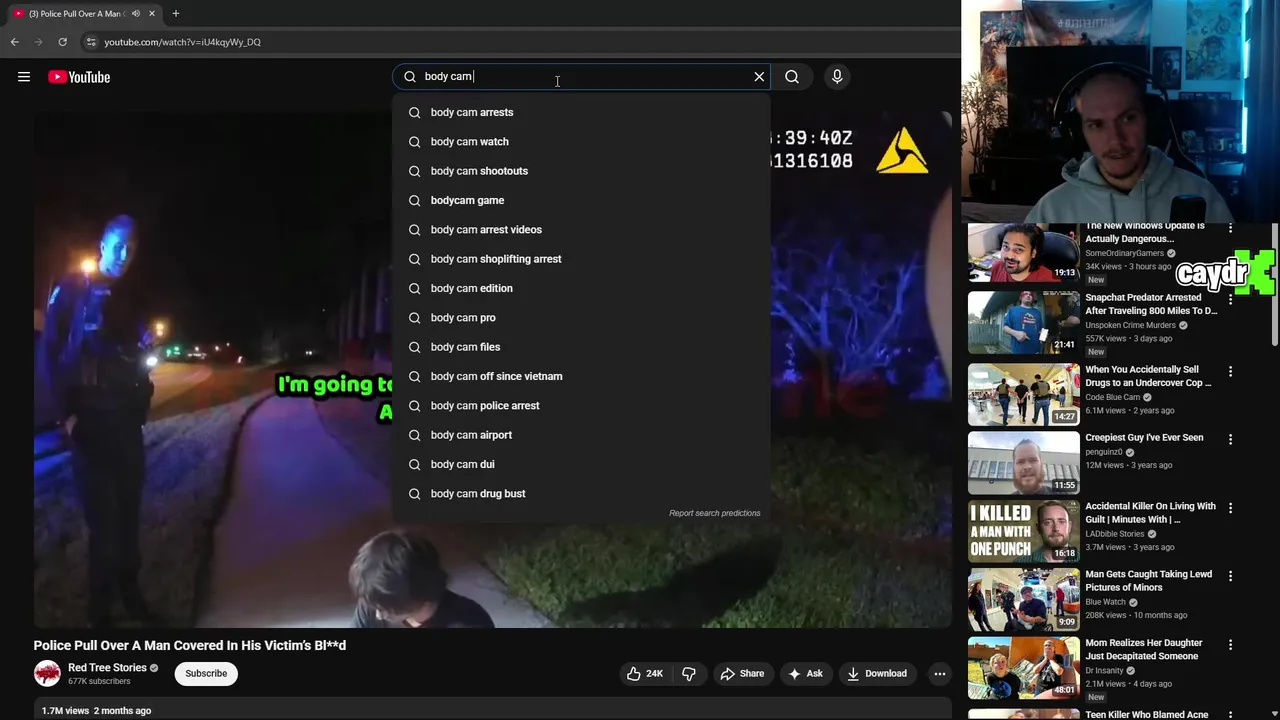Choose suggestion 'body cam watch'
1280x720 pixels.
click(x=581, y=142)
